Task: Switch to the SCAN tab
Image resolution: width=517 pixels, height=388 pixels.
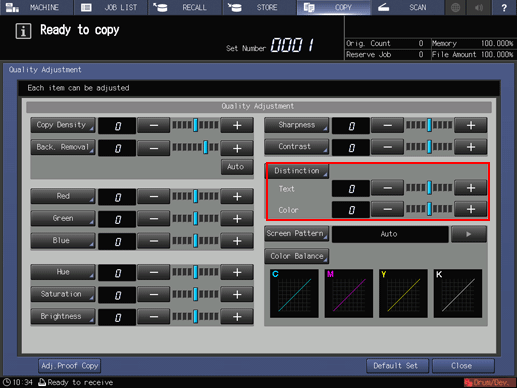Action: [407, 7]
